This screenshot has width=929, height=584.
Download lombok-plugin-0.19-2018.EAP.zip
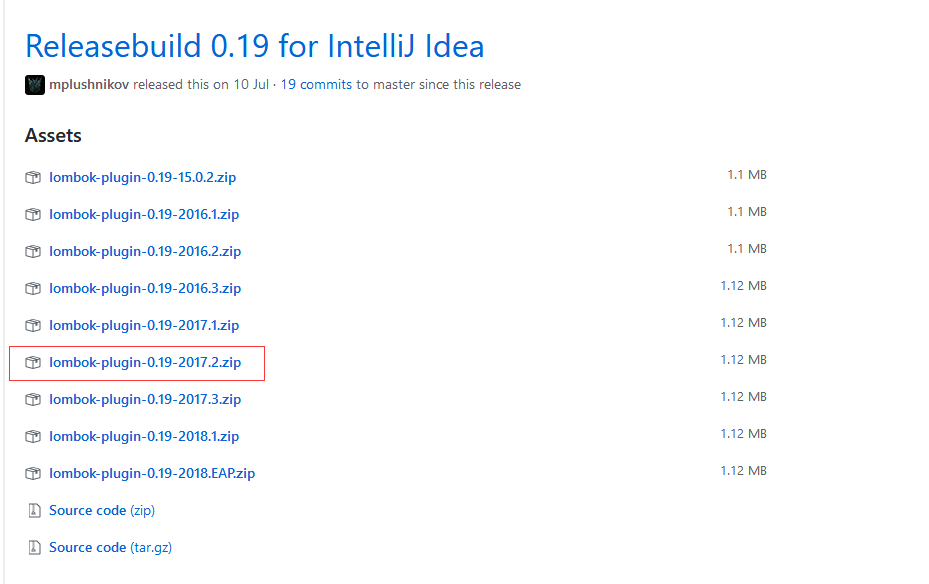point(152,474)
